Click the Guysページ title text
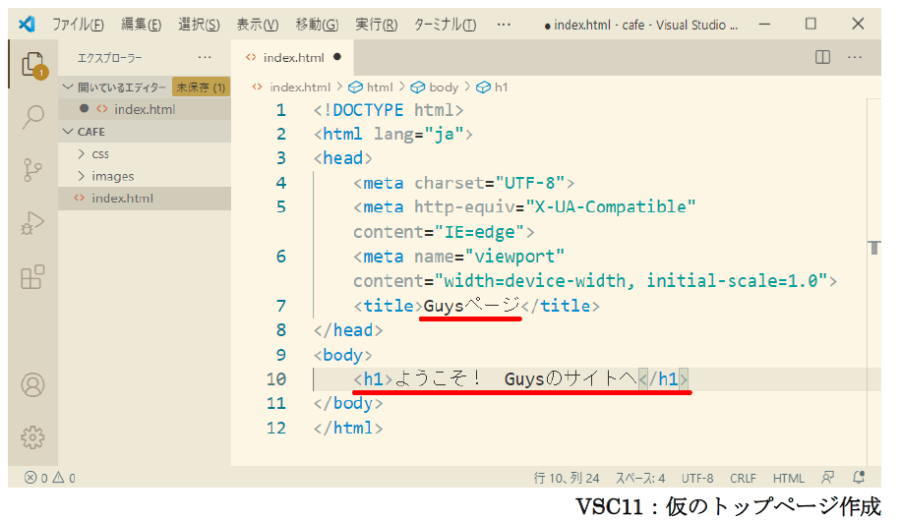The width and height of the screenshot is (900, 520). coord(471,305)
